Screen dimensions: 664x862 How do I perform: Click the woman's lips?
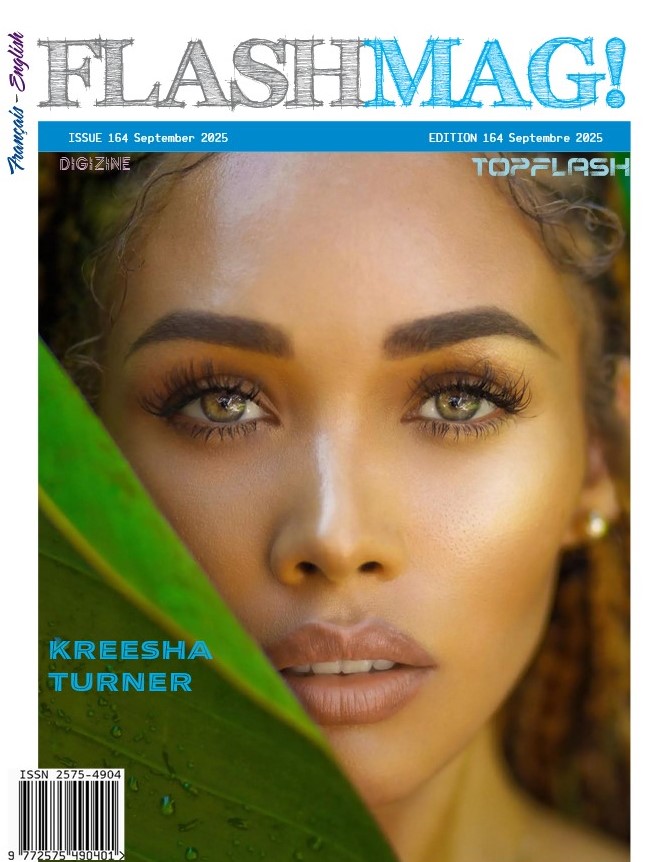(349, 671)
